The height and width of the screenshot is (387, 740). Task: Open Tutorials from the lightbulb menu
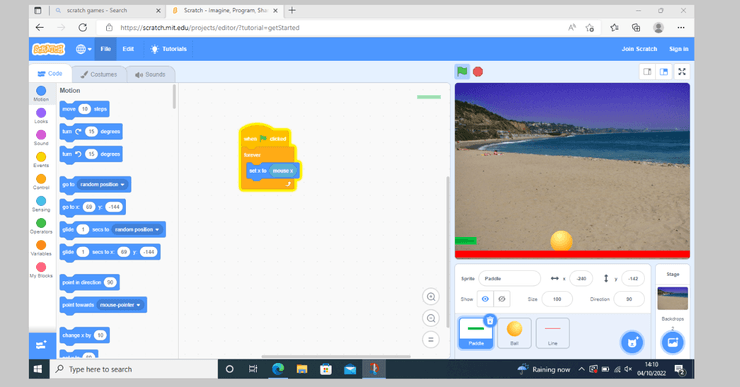coord(168,49)
